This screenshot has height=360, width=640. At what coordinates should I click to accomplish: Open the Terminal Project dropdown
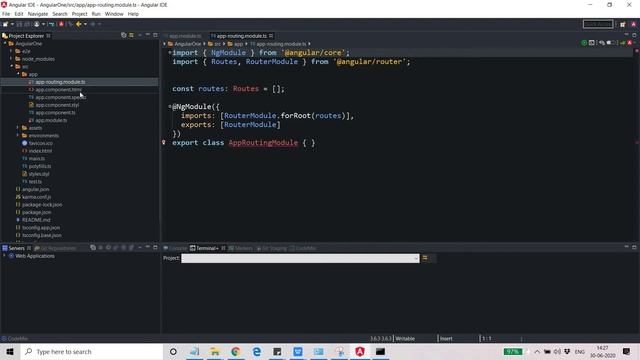(x=416, y=258)
